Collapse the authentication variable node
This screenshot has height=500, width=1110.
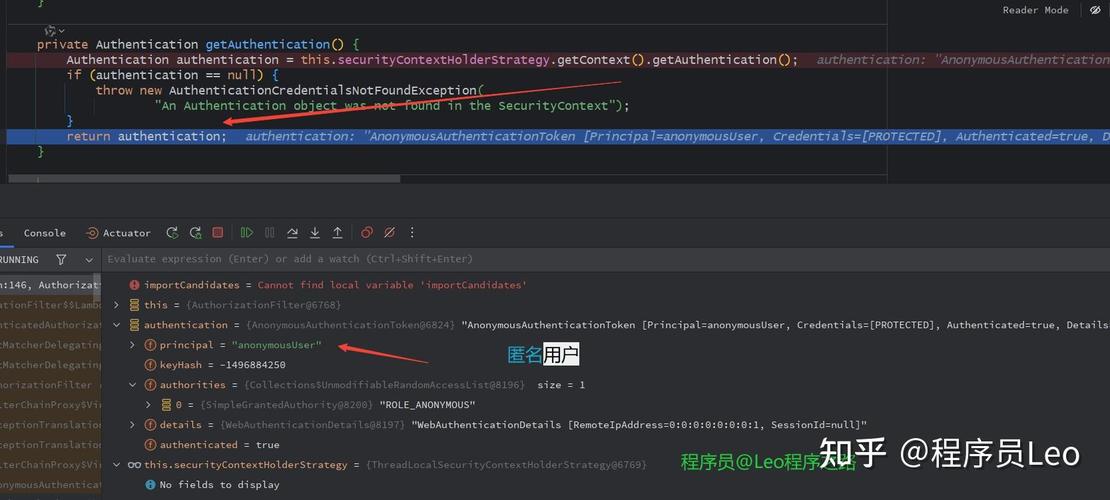tap(117, 325)
